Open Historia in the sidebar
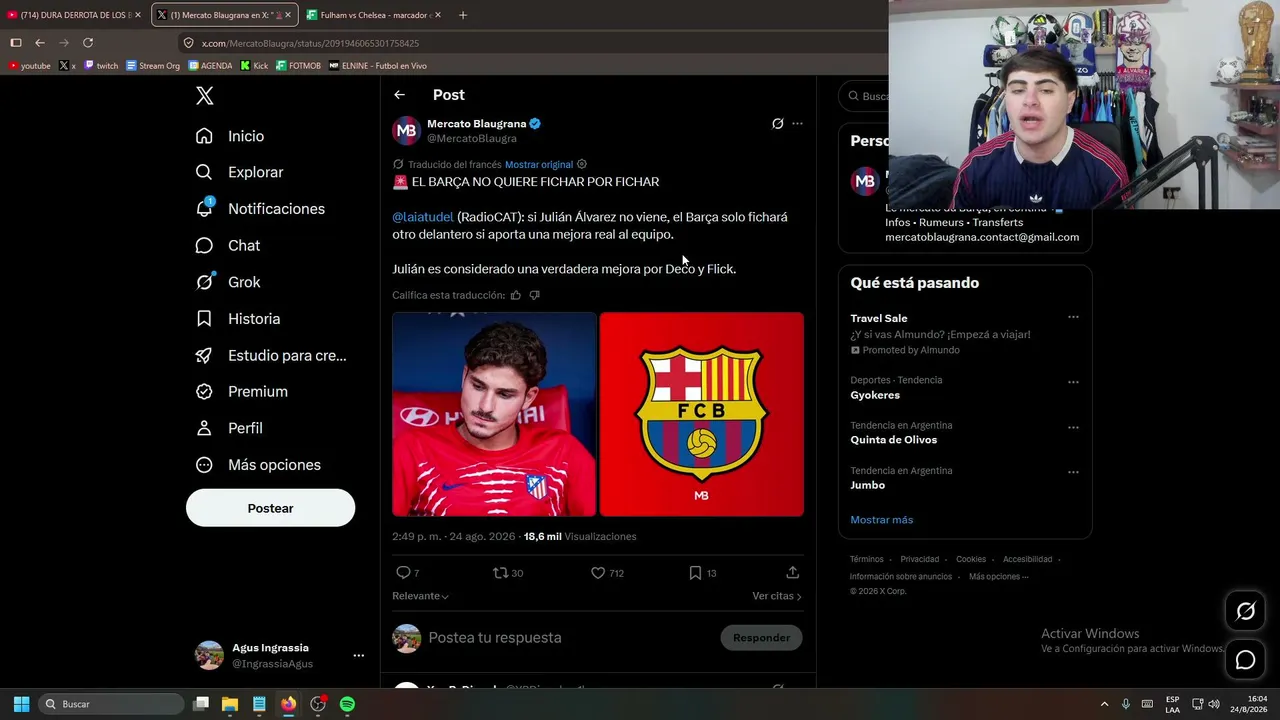The width and height of the screenshot is (1280, 720). coord(239,319)
